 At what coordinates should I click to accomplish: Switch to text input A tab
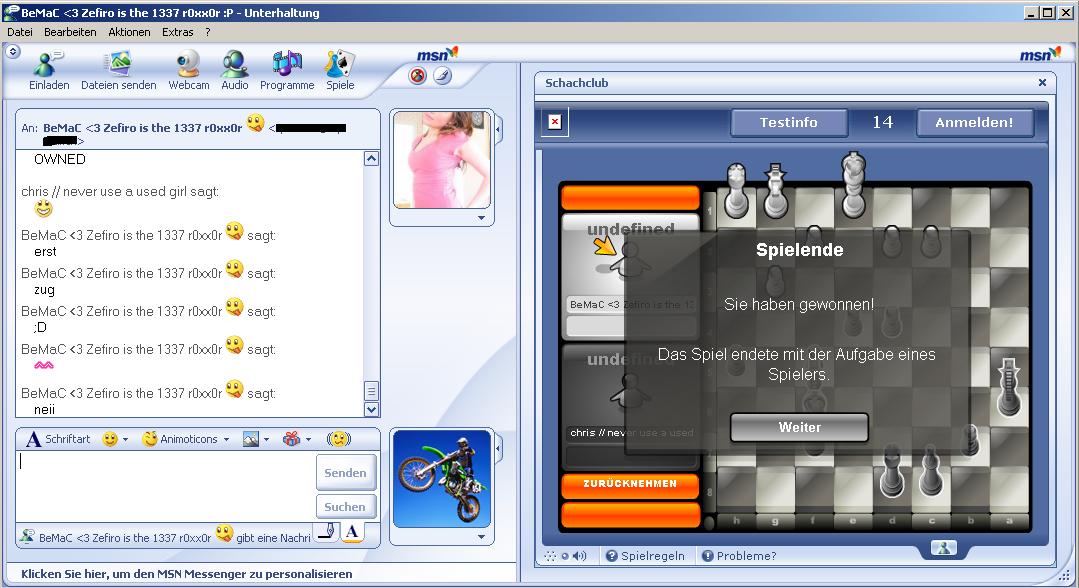(352, 532)
